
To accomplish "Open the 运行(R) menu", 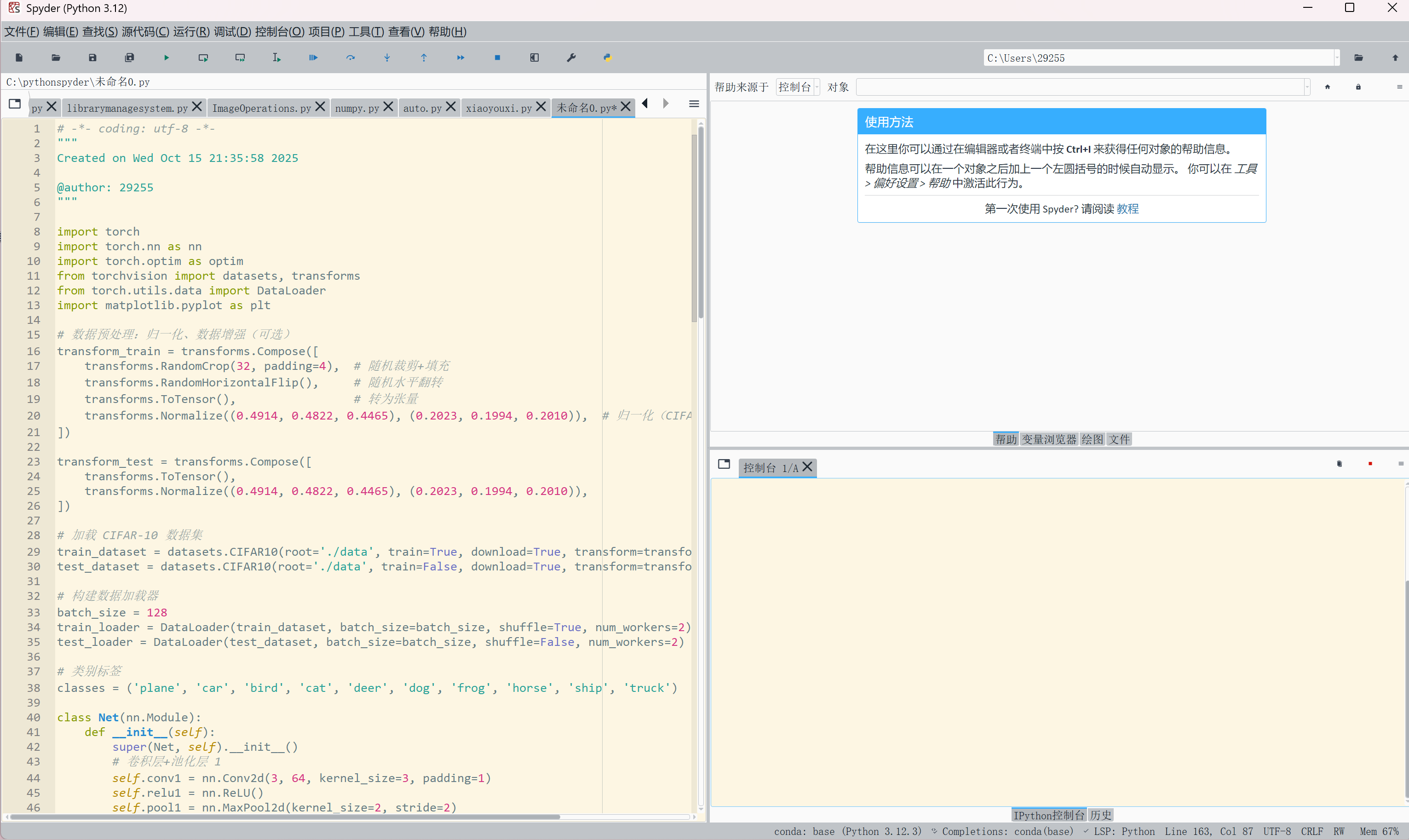I will tap(191, 32).
